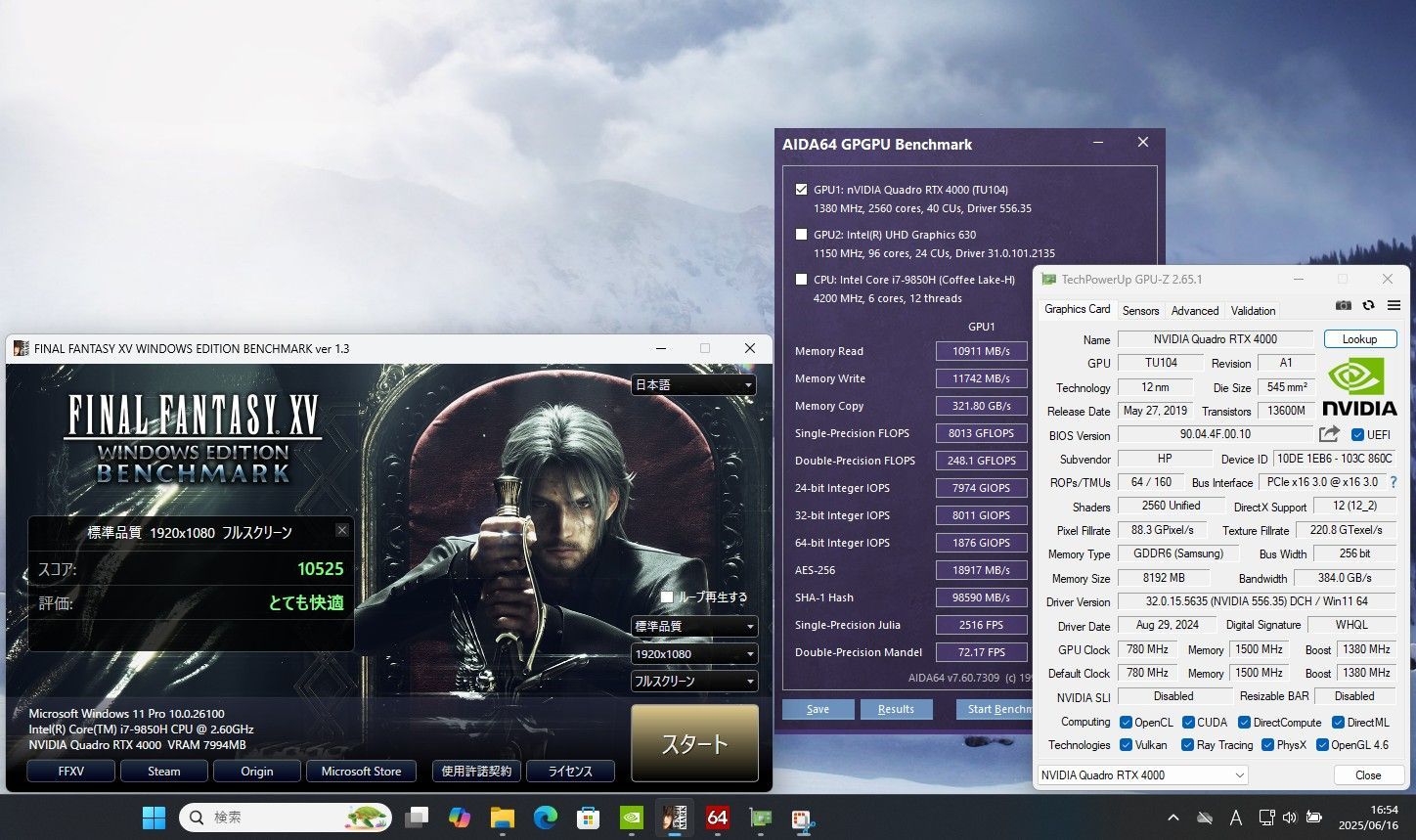Click the スタート start button

tap(694, 743)
